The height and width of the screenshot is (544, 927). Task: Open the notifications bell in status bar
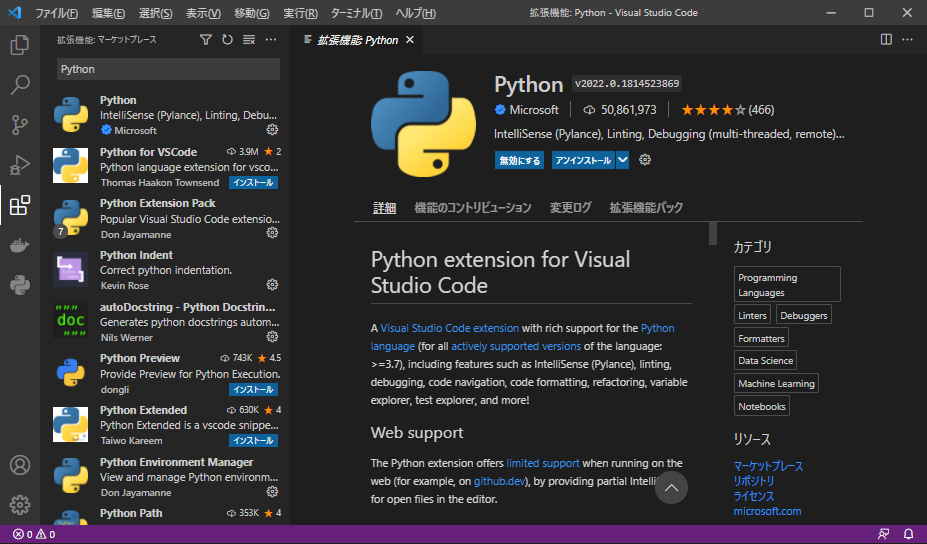tap(908, 535)
